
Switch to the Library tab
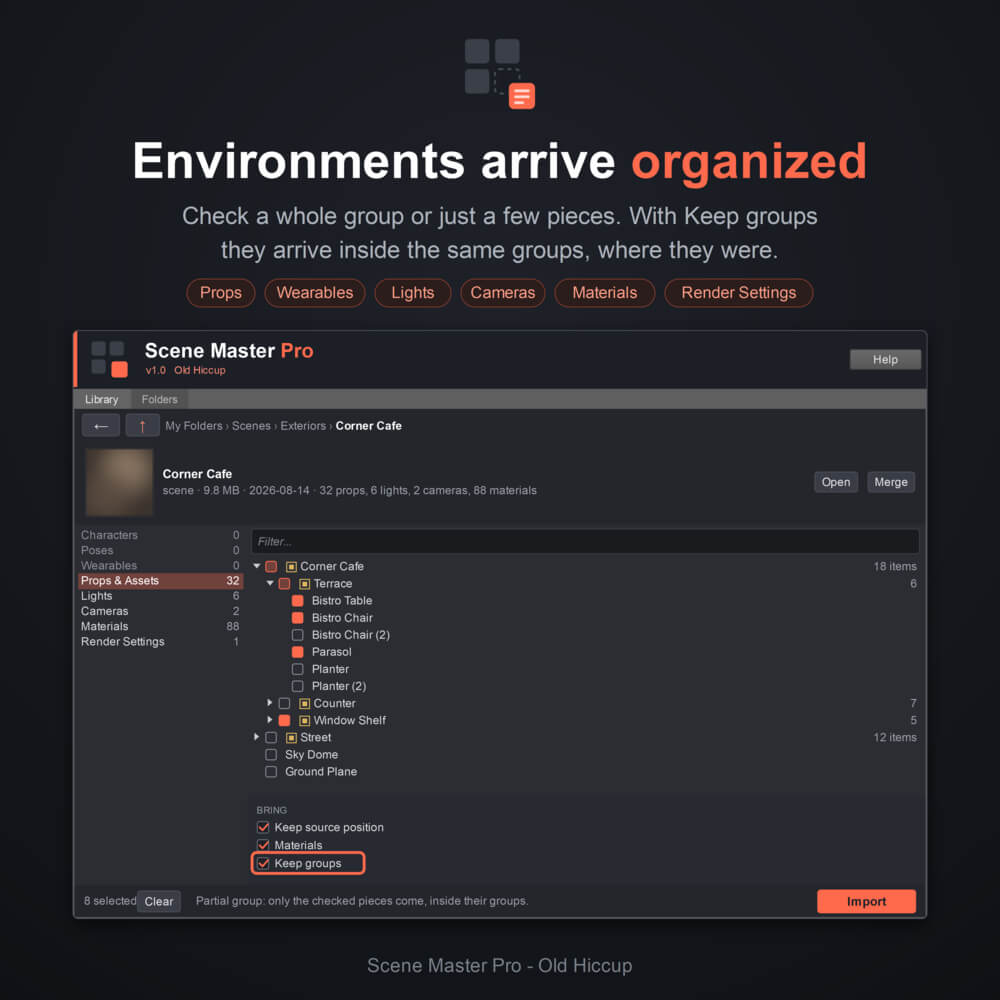(101, 399)
